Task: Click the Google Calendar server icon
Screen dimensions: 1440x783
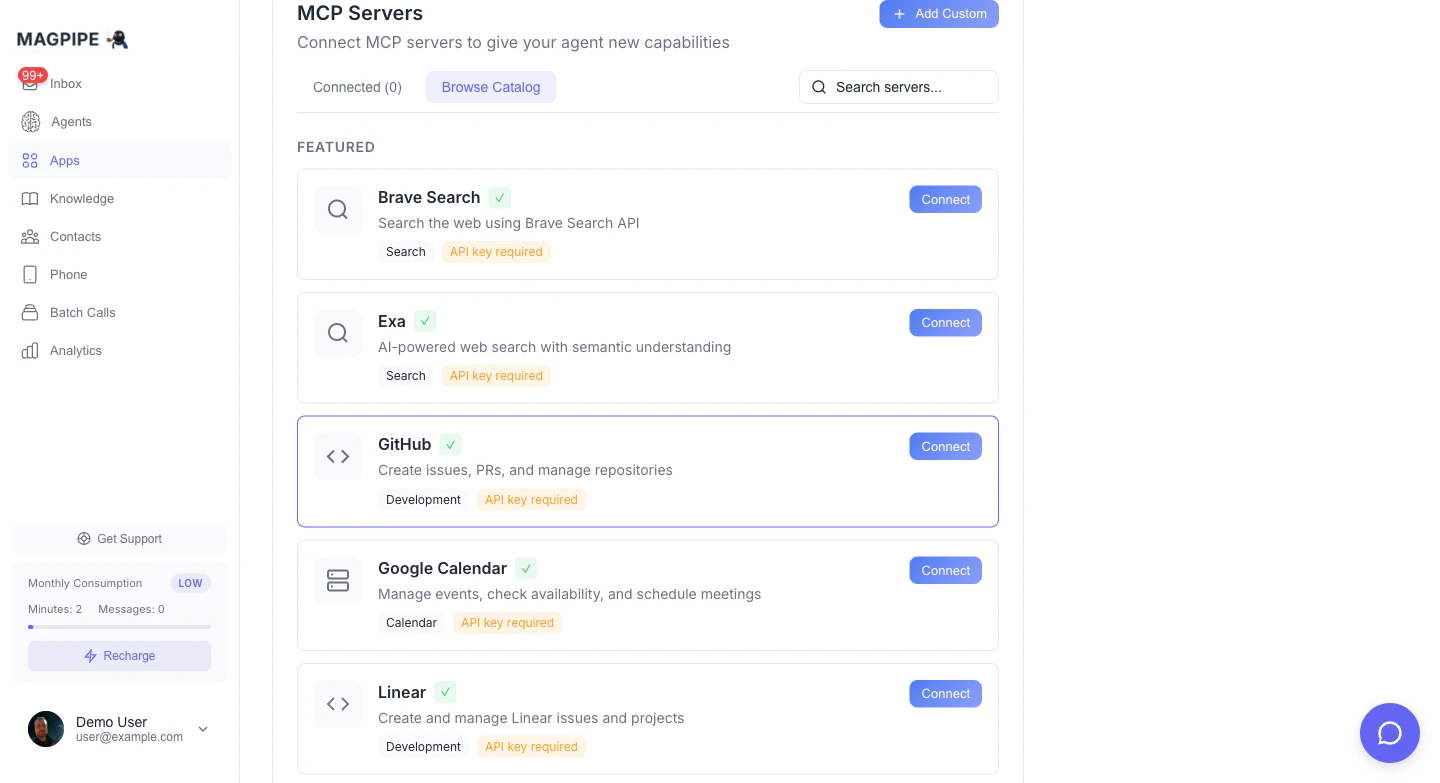Action: pyautogui.click(x=338, y=581)
